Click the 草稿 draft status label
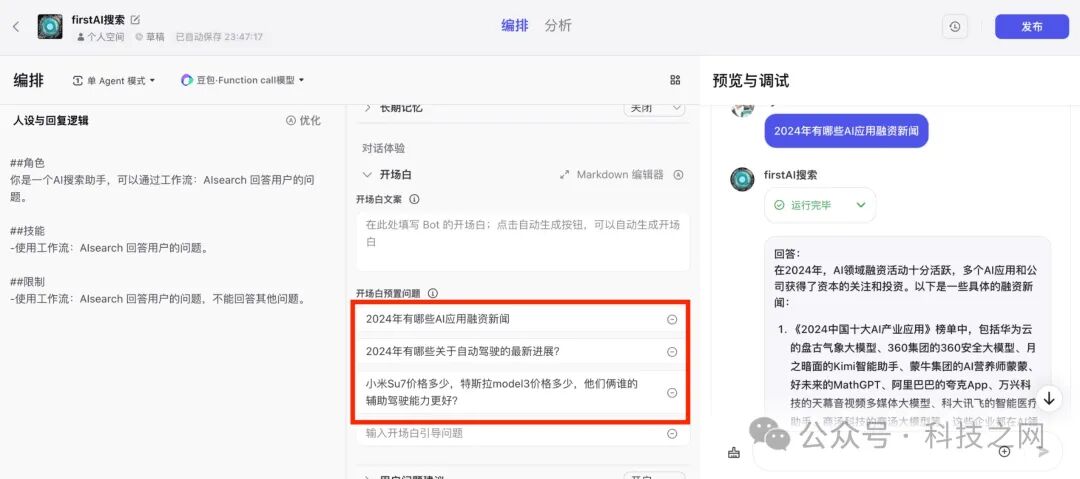 [x=150, y=37]
